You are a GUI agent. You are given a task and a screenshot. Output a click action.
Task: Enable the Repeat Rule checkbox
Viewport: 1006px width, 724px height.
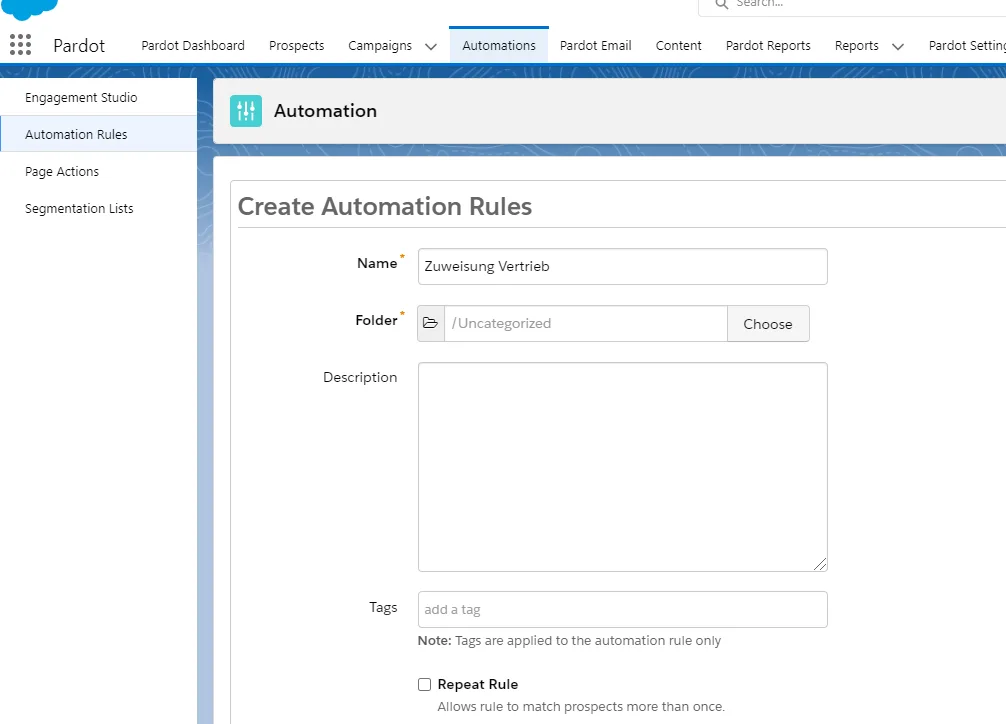click(x=424, y=684)
